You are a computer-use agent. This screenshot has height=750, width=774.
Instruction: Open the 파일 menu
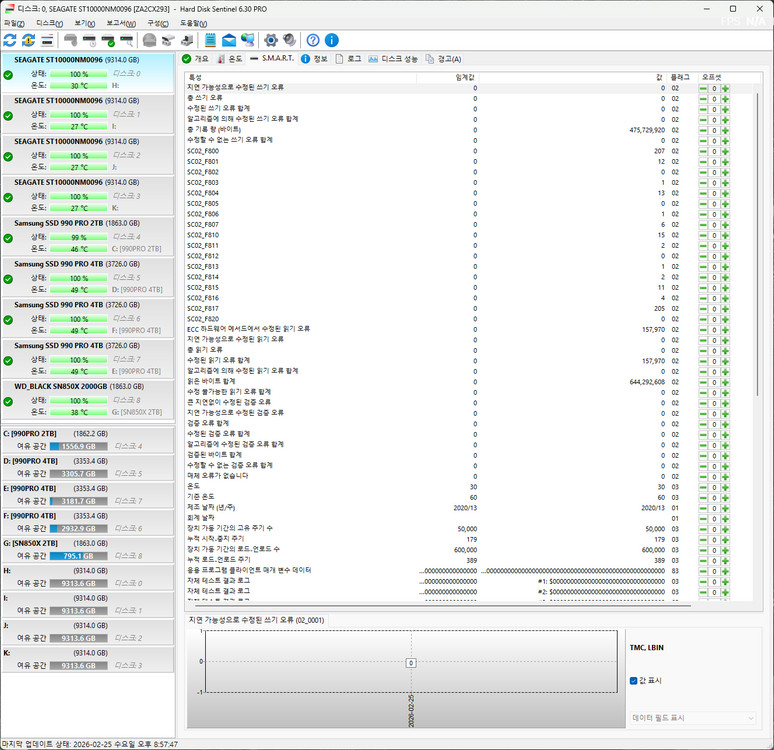14,22
